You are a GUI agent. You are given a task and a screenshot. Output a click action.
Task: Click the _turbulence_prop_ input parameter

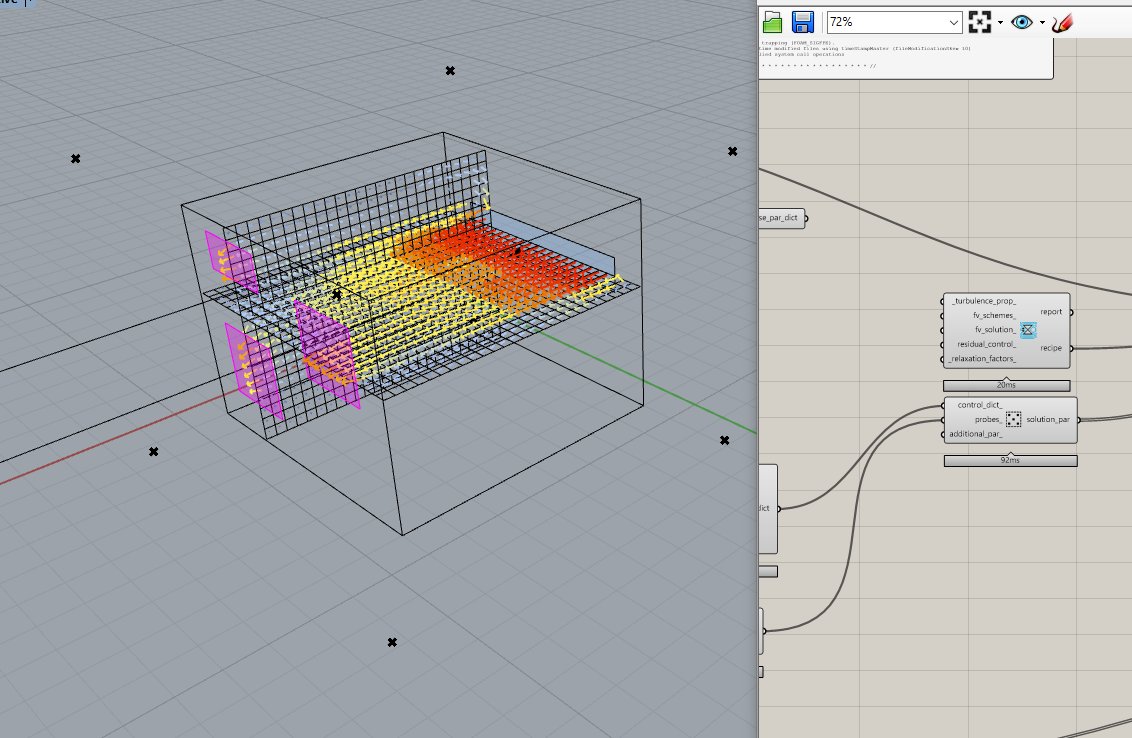pos(983,300)
